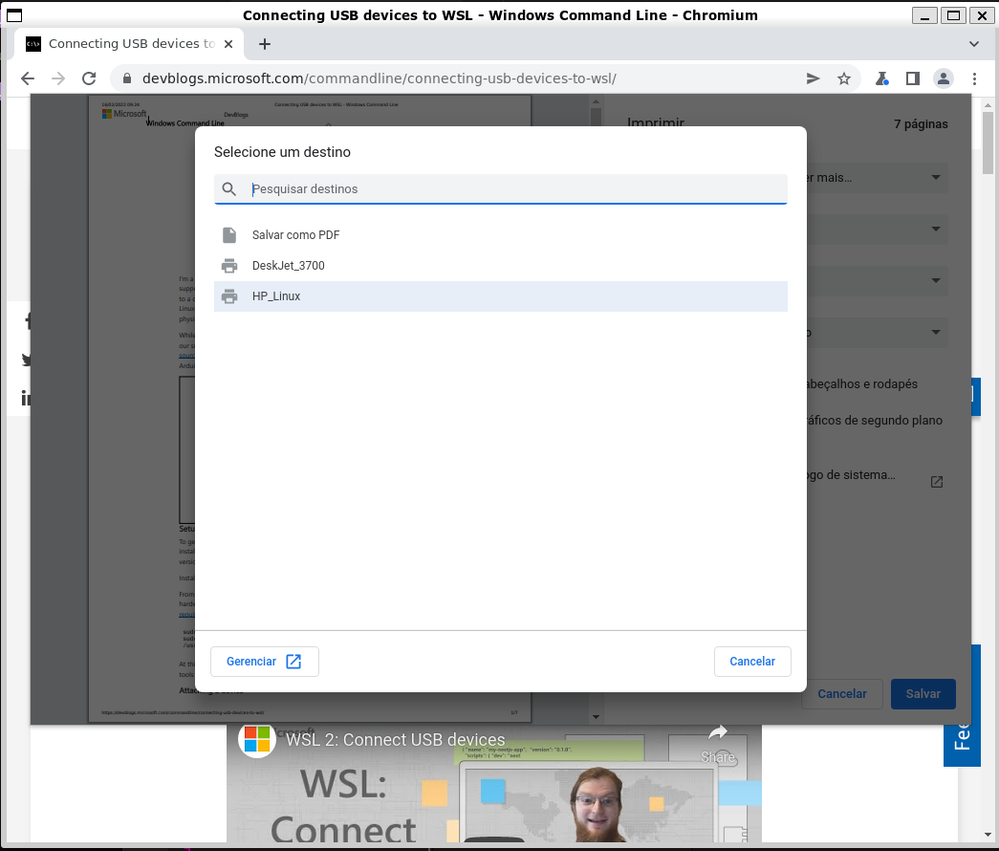Click the search magnifier icon in the dialog
999x851 pixels.
click(229, 189)
